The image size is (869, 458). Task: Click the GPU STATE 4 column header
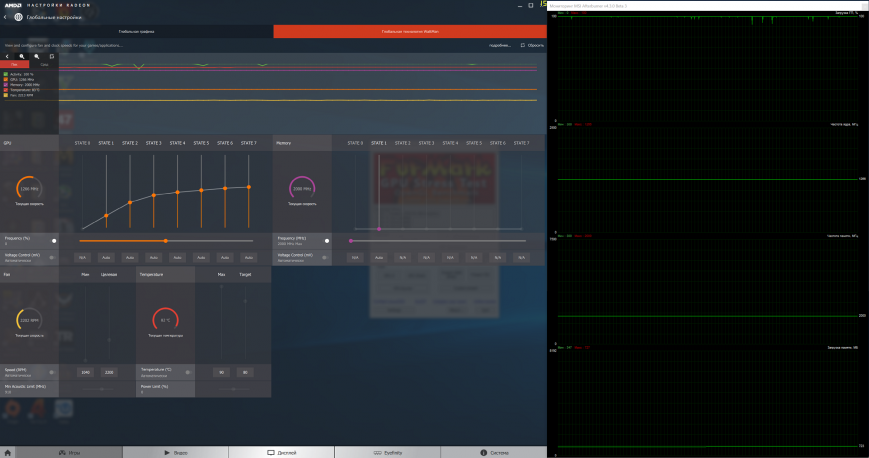click(x=177, y=143)
